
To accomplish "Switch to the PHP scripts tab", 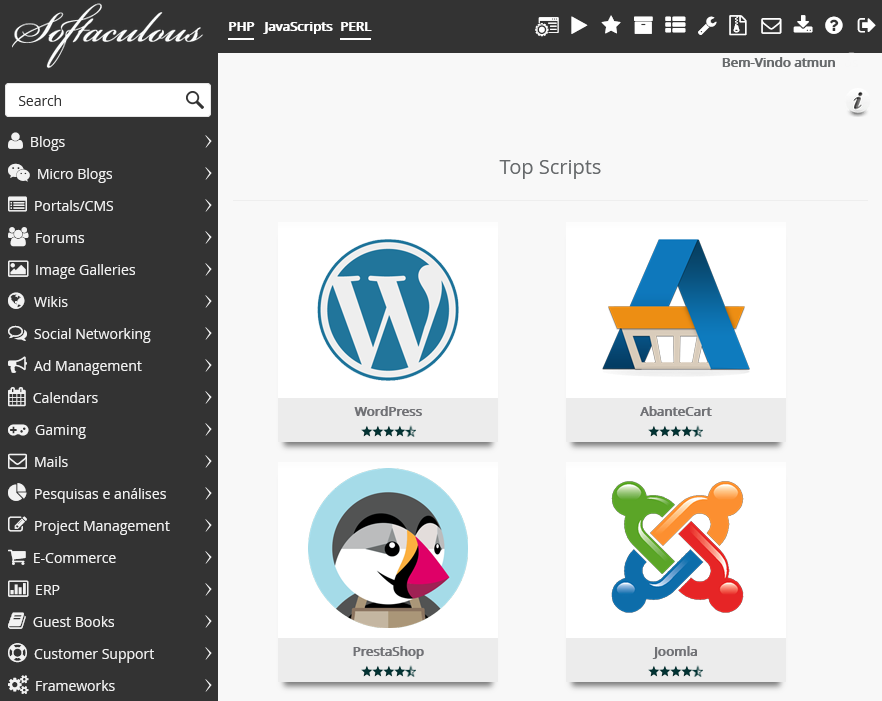I will point(241,27).
